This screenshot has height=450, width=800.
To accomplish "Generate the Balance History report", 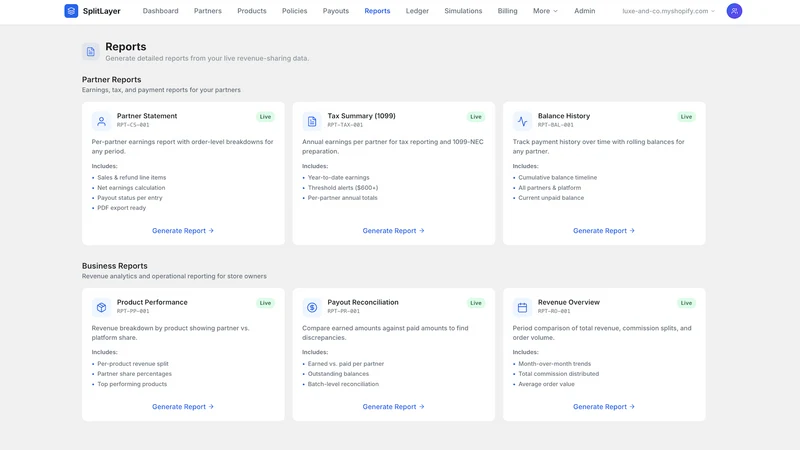I will [604, 231].
